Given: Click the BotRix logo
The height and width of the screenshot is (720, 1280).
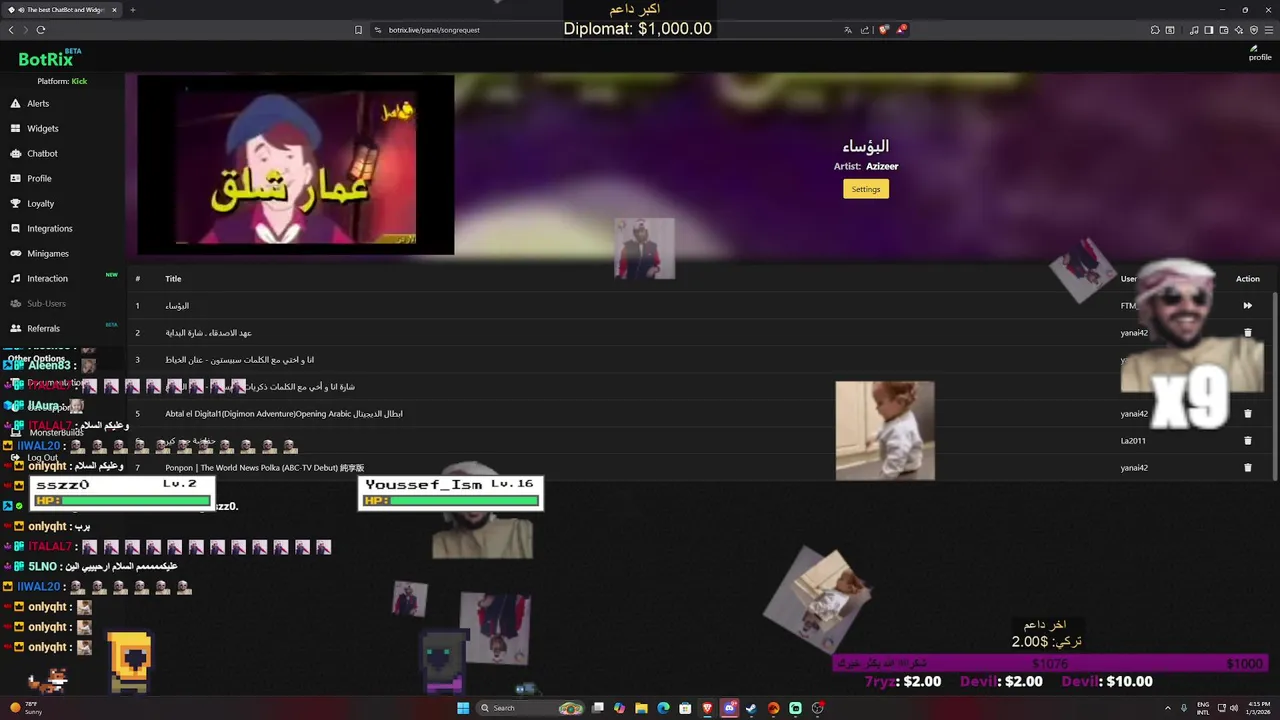Looking at the screenshot, I should (x=48, y=59).
